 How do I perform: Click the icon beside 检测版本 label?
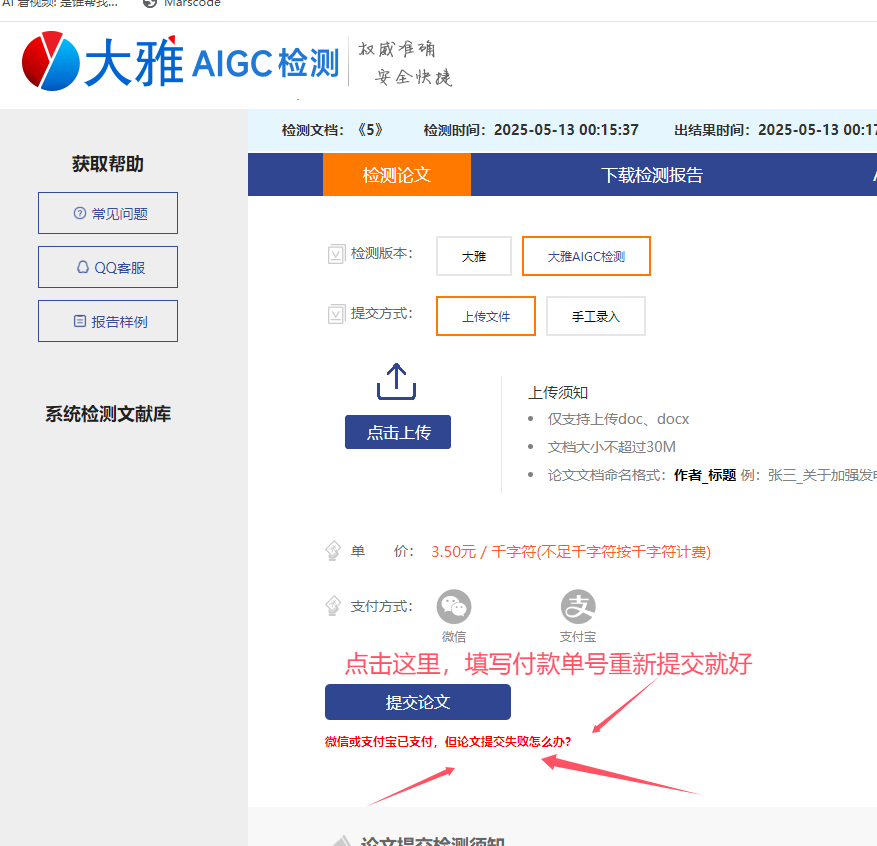tap(336, 254)
